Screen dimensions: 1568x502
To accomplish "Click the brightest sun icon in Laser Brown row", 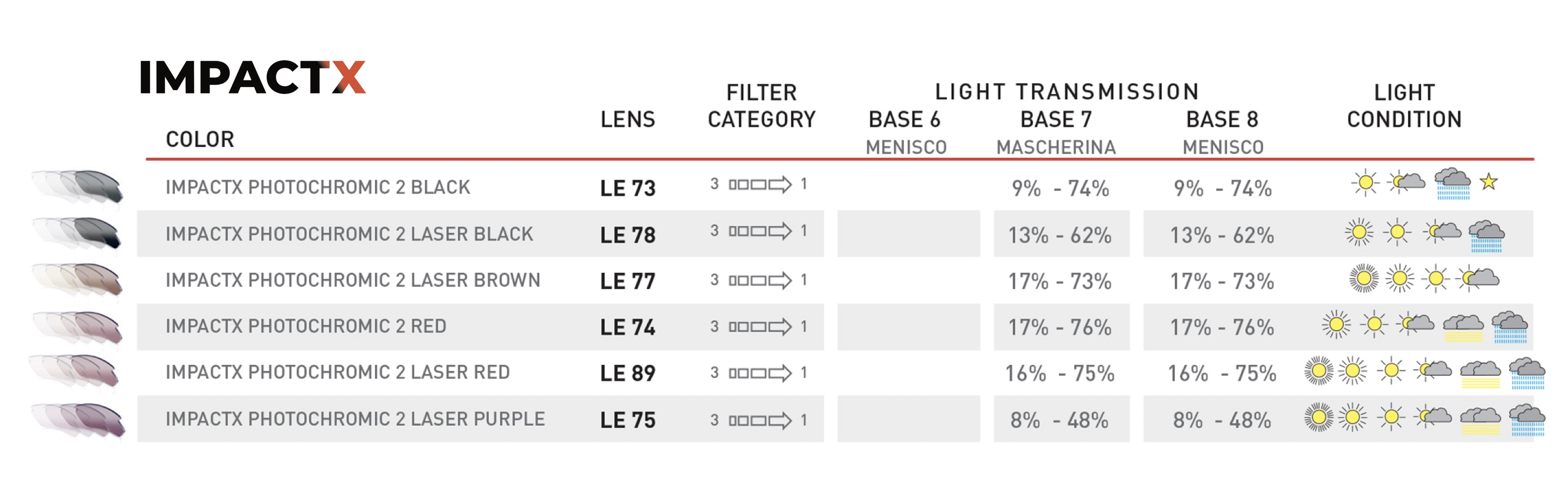I will point(1363,278).
